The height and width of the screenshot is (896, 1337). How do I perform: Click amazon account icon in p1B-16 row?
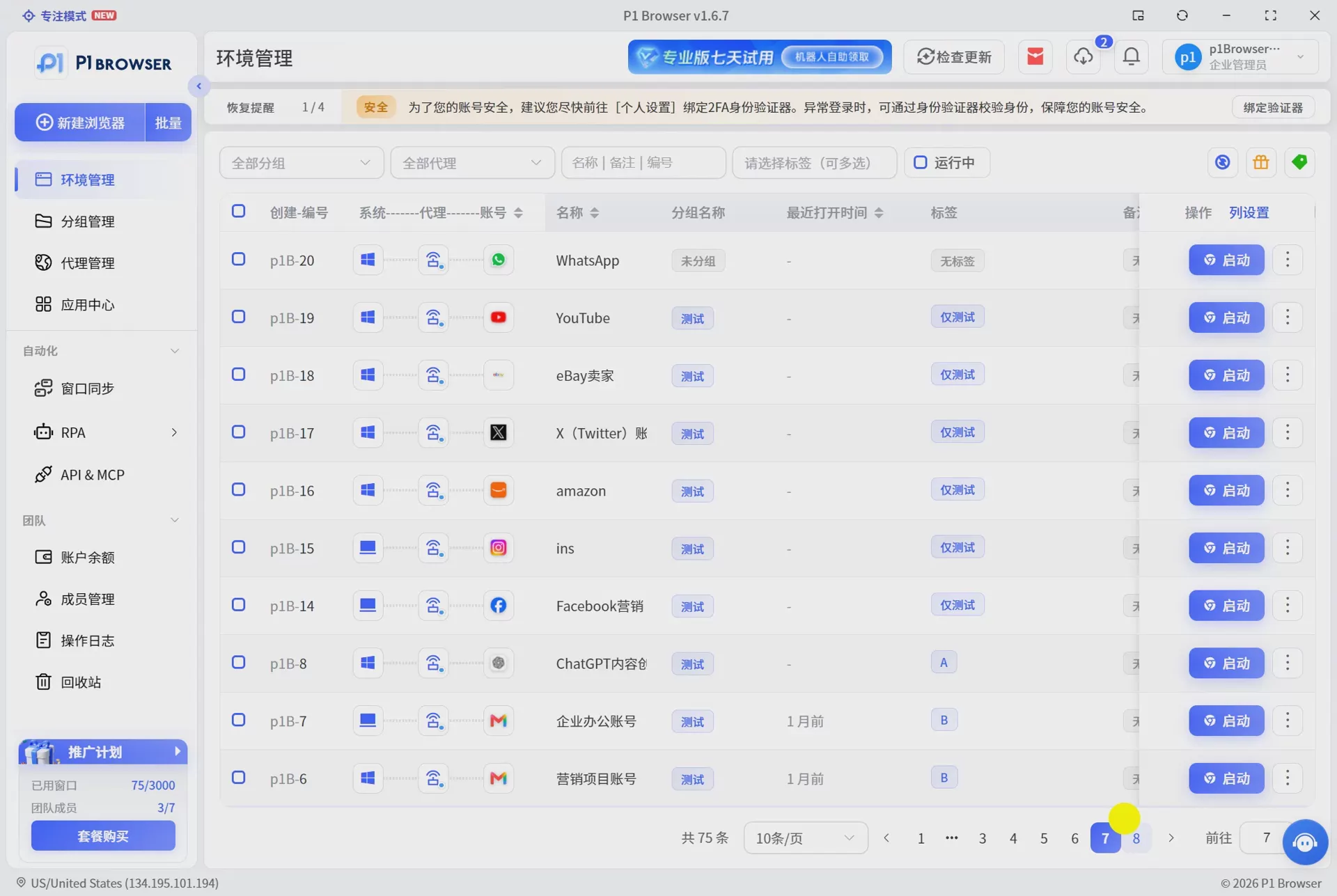pyautogui.click(x=499, y=491)
